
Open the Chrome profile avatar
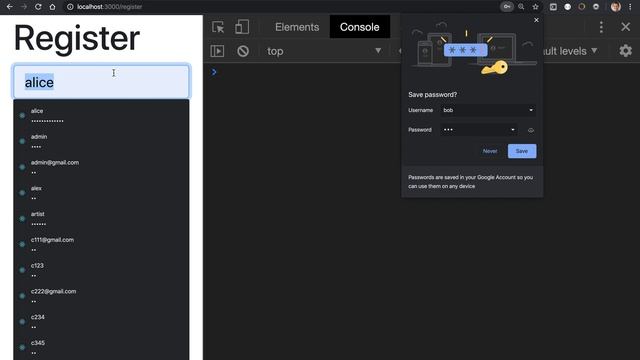(616, 7)
